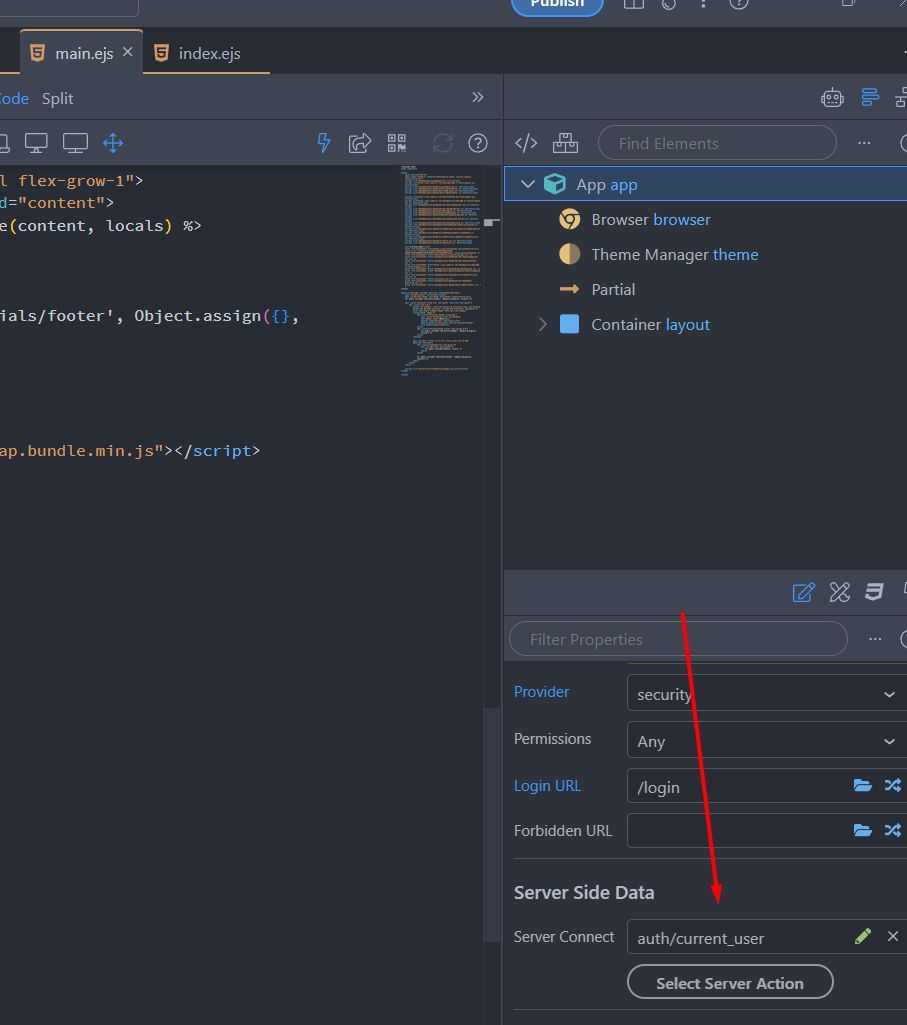Click dynamic data picker for Forbidden URL
Image resolution: width=907 pixels, height=1025 pixels.
tap(892, 830)
